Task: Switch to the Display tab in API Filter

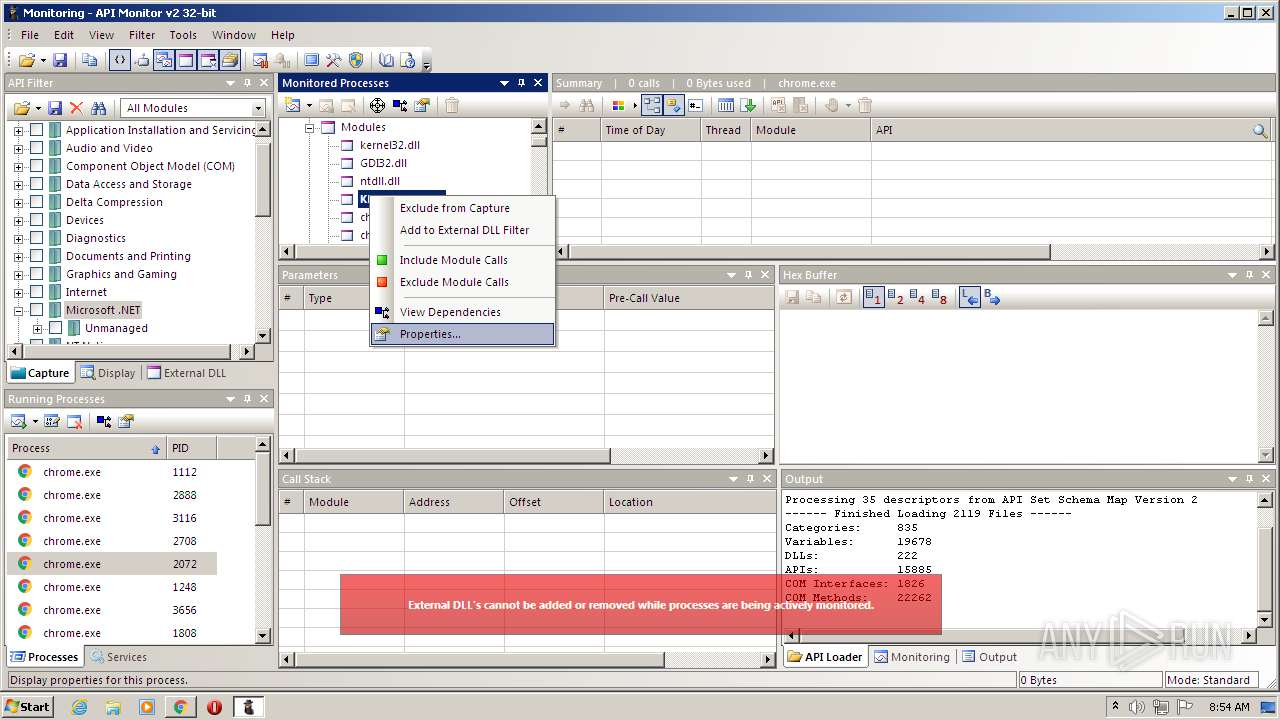Action: click(108, 373)
